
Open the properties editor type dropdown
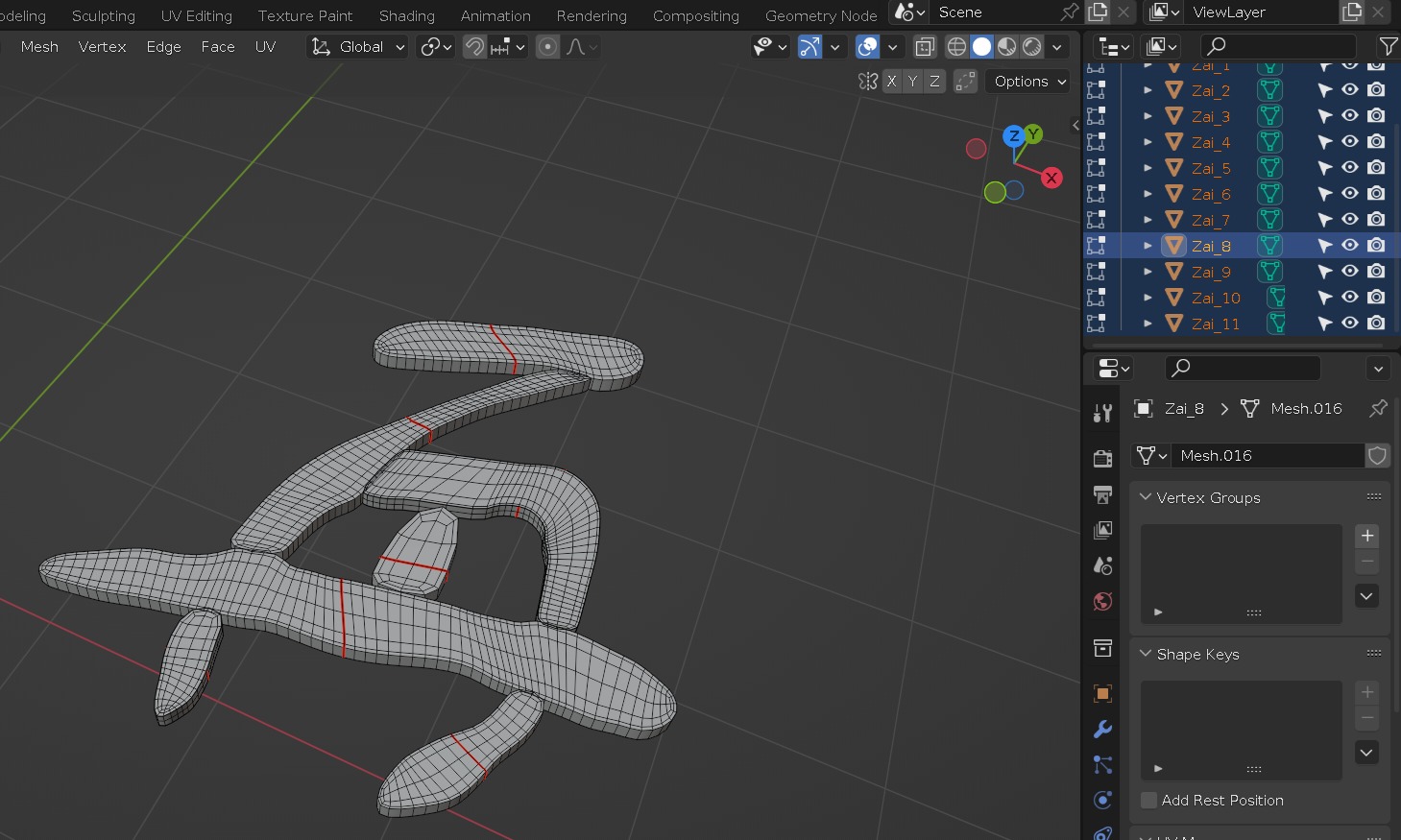1114,368
